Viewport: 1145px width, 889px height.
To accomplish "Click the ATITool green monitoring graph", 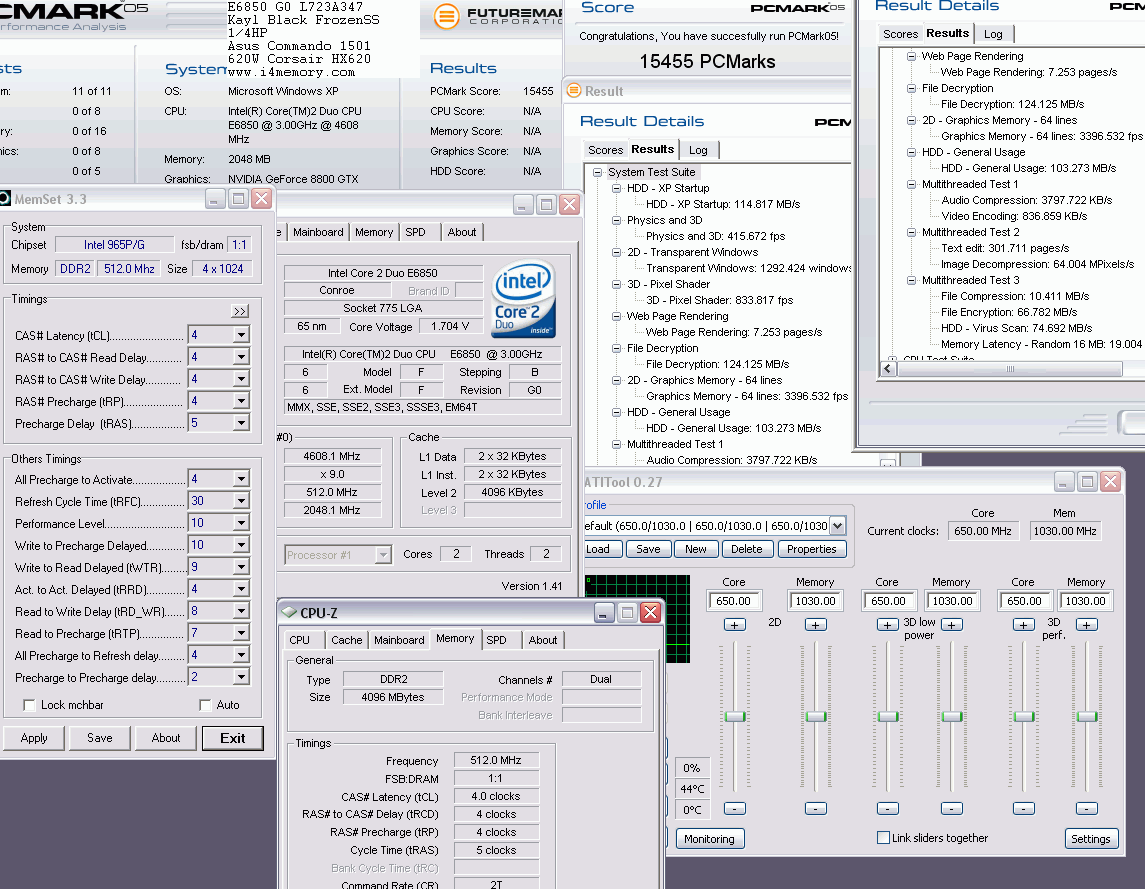I will click(637, 619).
